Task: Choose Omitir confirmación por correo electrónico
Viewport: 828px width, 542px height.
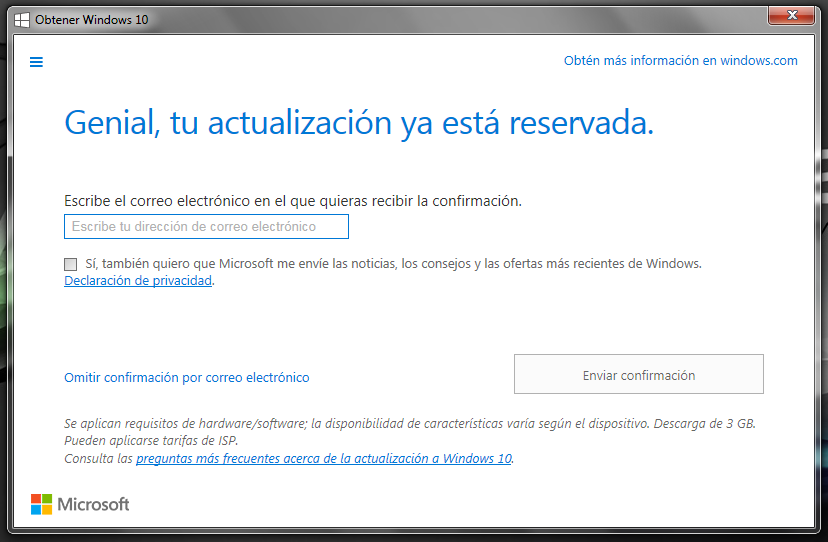Action: 187,378
